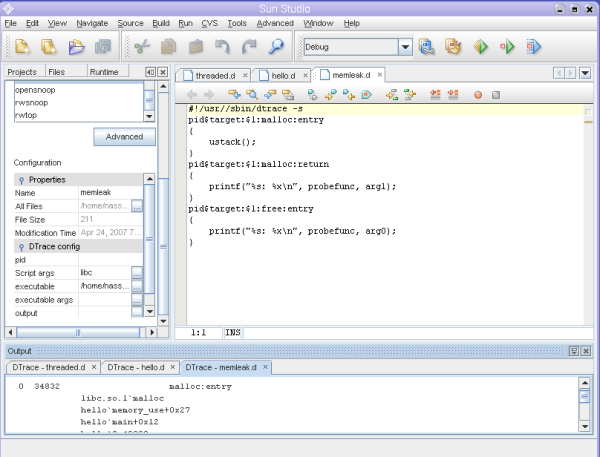Click the Attach Debugger icon

pos(534,47)
